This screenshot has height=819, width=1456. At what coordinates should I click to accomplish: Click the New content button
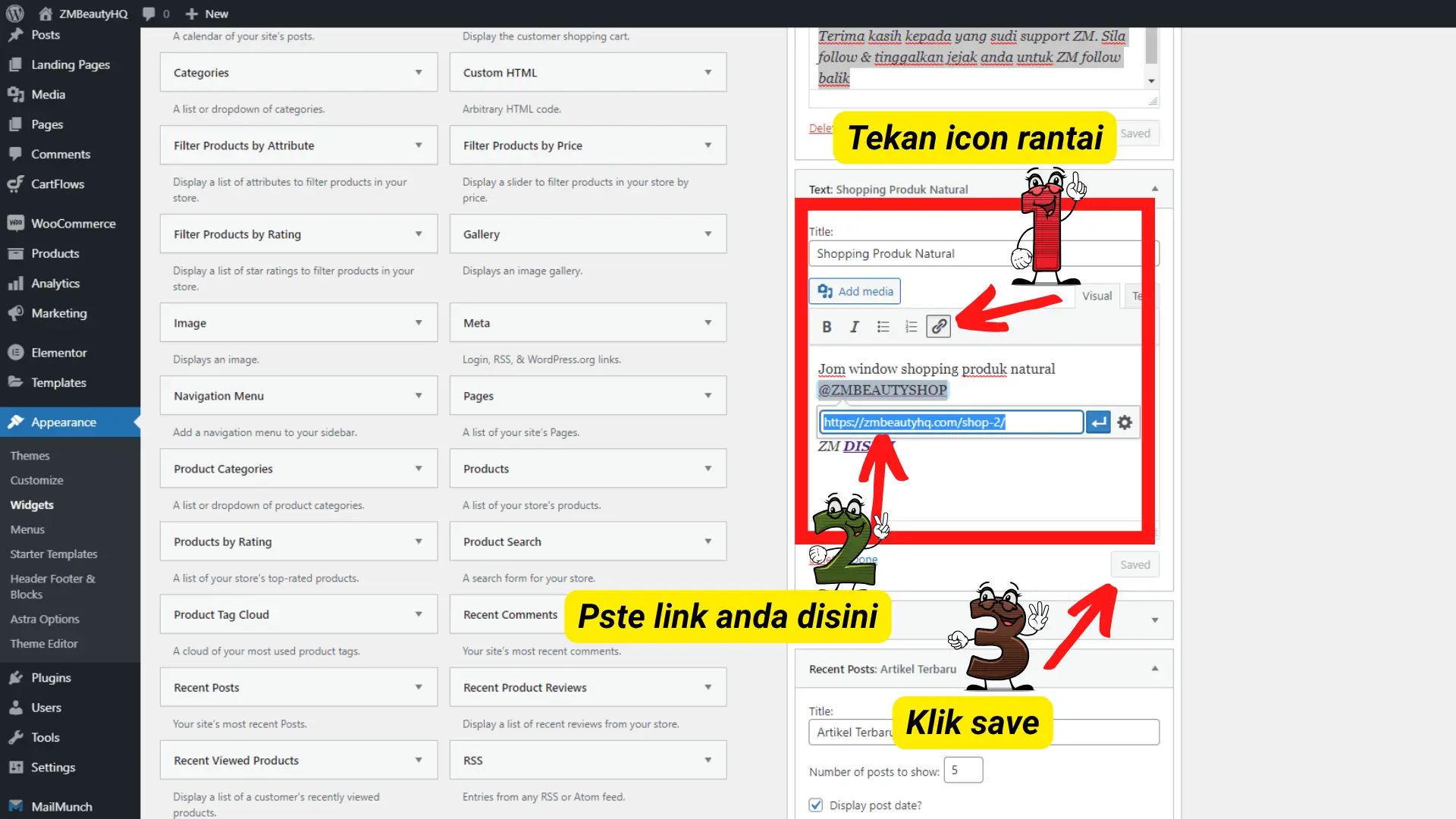point(206,14)
